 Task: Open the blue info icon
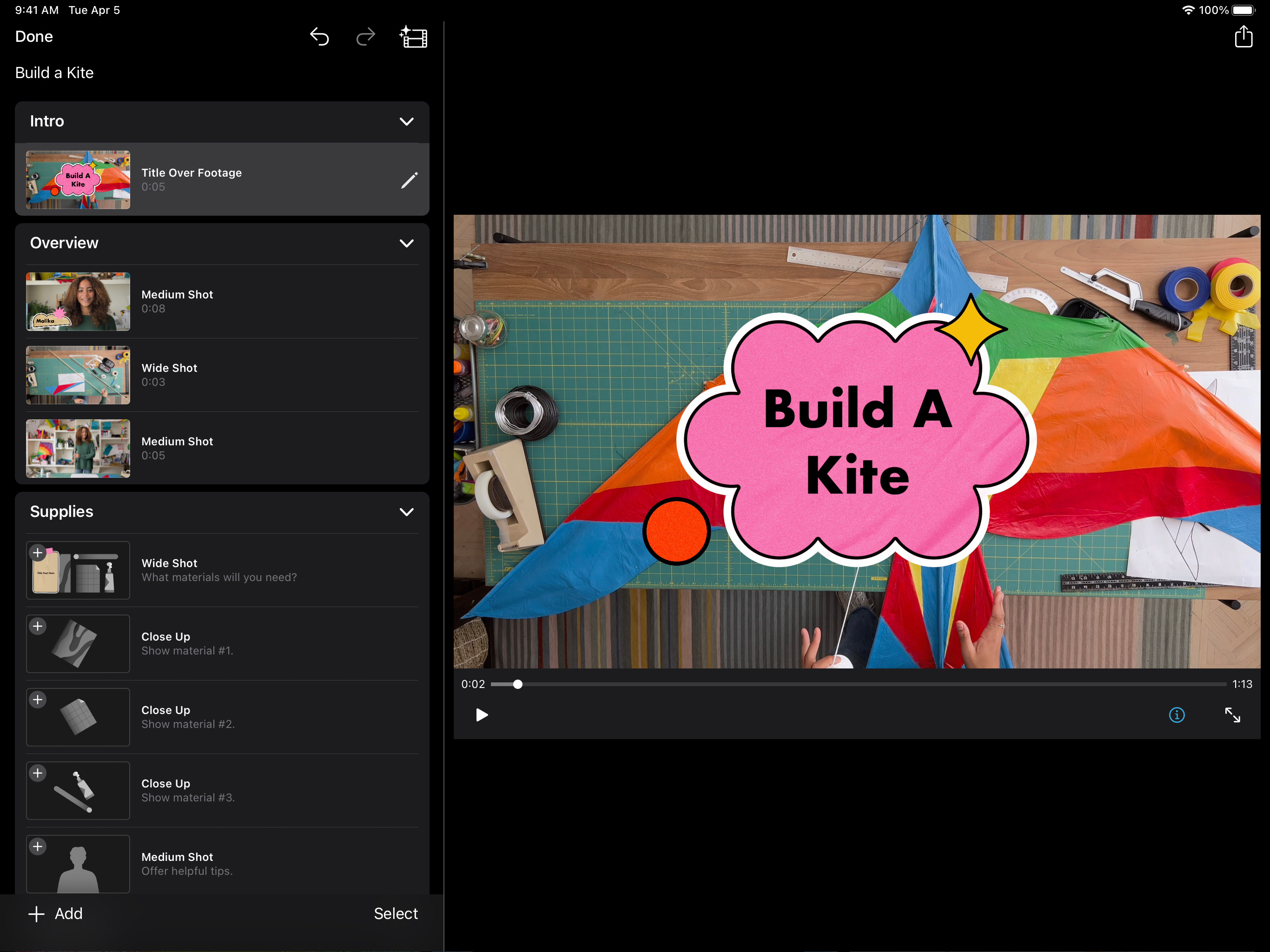[1177, 715]
